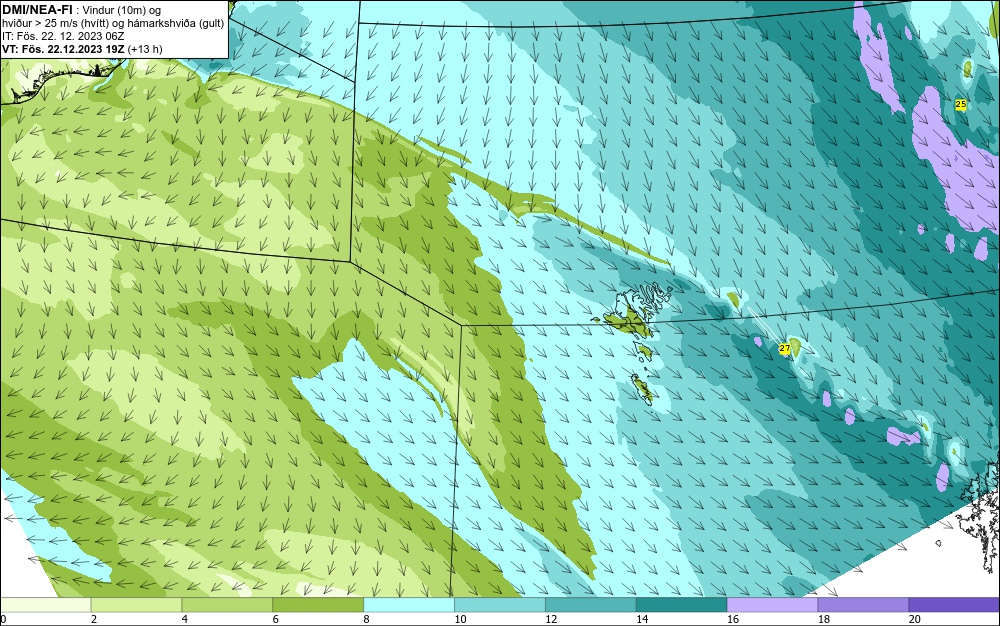Select the 18–20 m/s purple legend swatch
The height and width of the screenshot is (626, 1000).
point(863,605)
